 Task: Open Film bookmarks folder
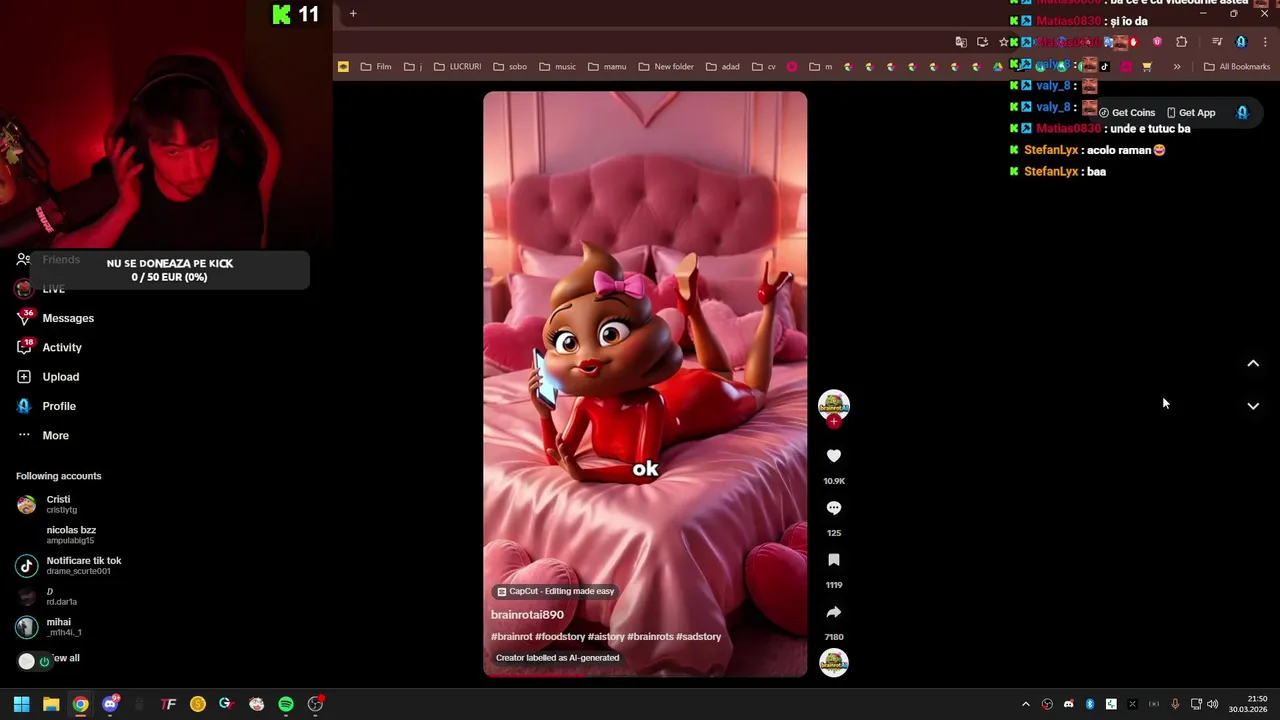[376, 67]
